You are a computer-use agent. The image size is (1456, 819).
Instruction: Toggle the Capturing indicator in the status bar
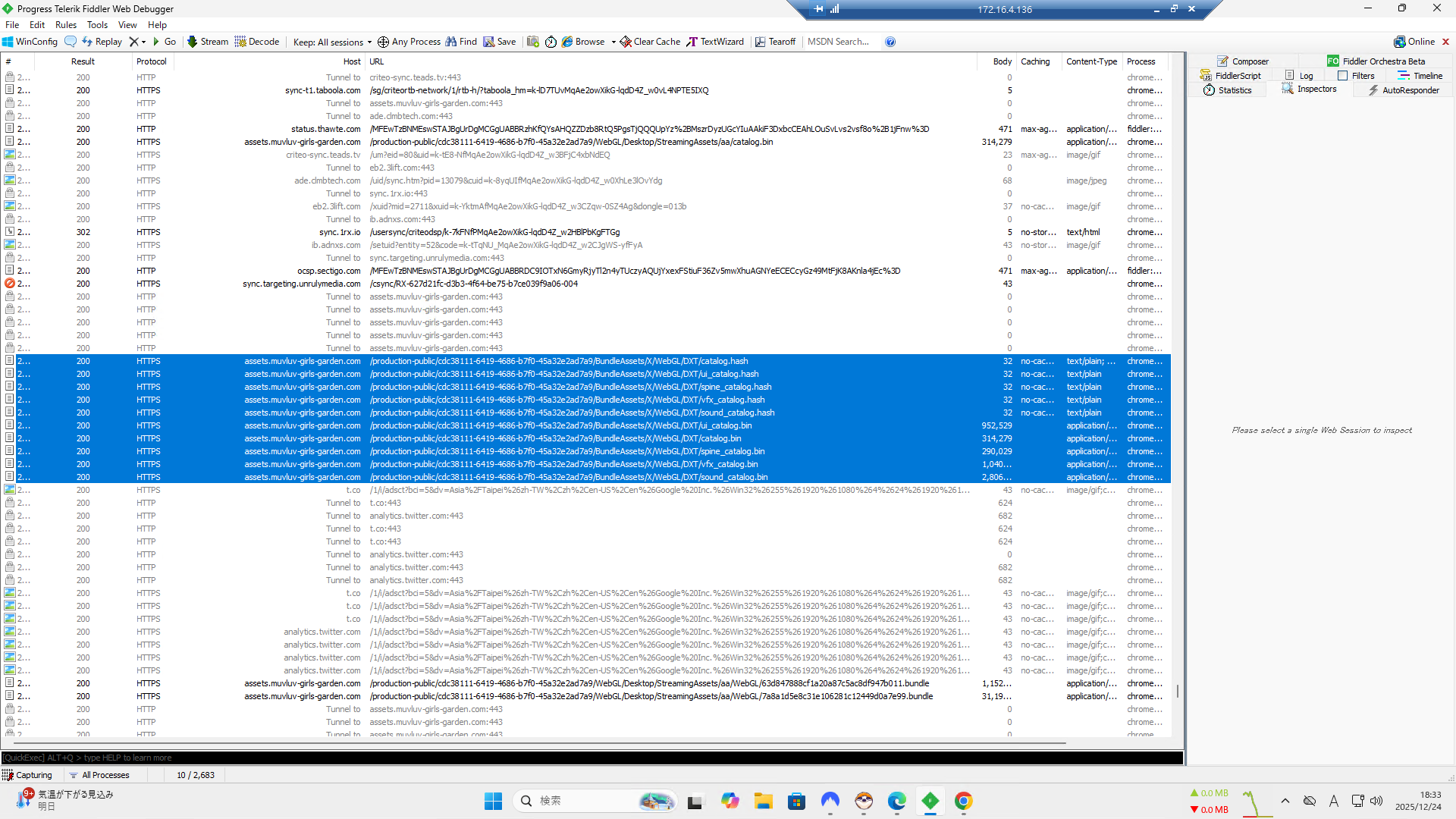click(27, 775)
